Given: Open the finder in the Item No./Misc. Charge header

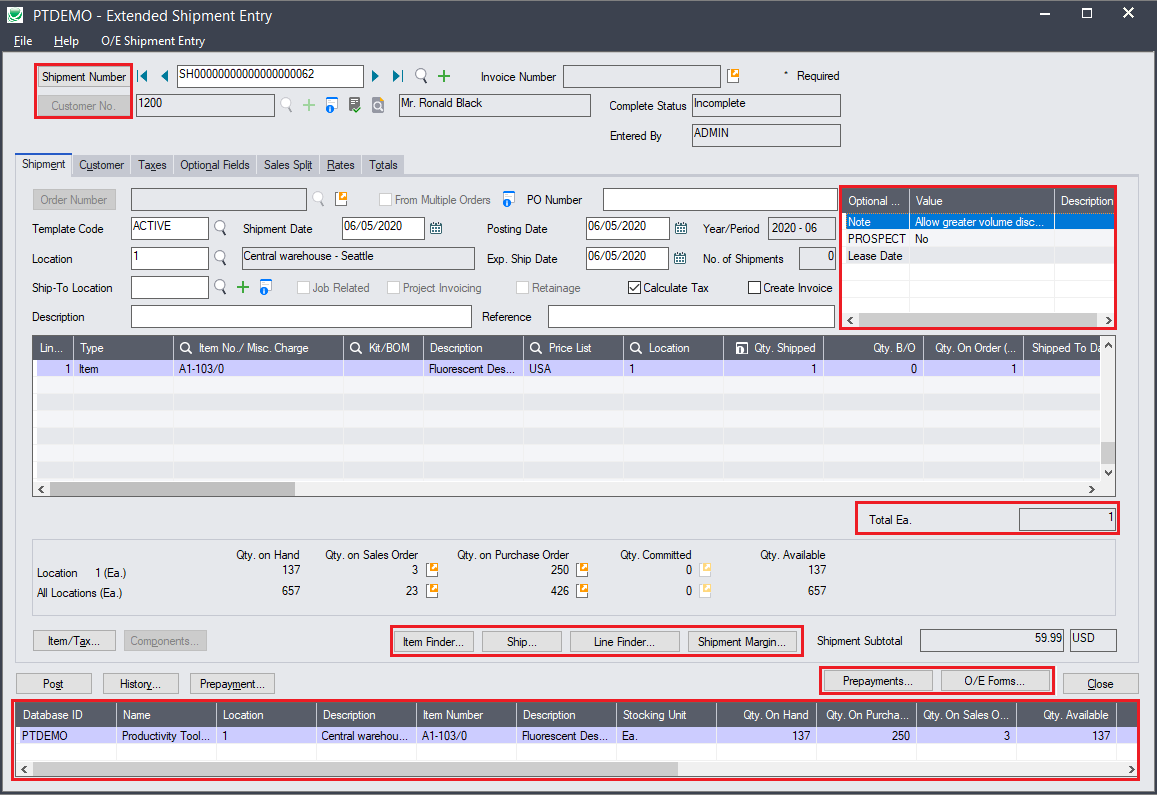Looking at the screenshot, I should [x=186, y=348].
